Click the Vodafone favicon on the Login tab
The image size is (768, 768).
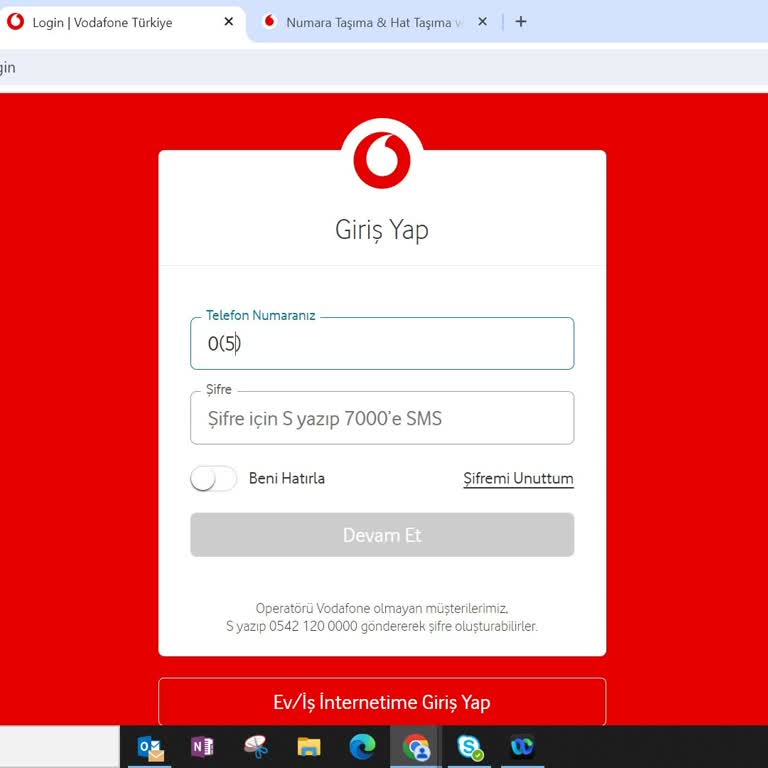coord(16,22)
